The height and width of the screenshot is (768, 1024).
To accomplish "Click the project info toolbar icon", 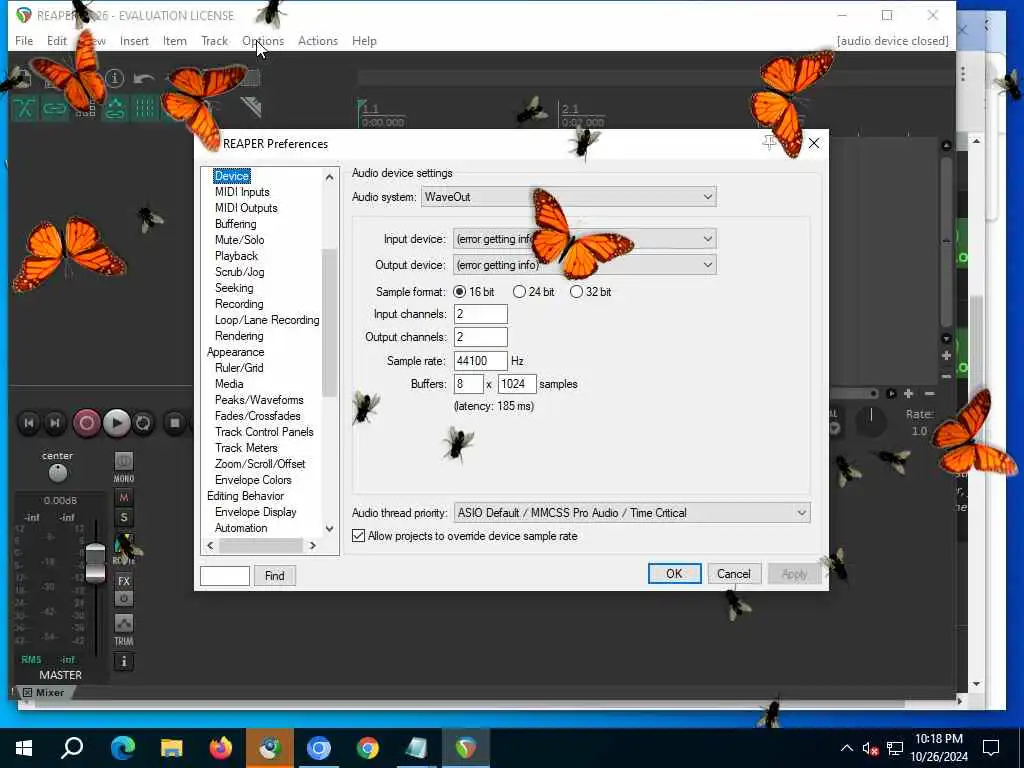I will point(114,78).
